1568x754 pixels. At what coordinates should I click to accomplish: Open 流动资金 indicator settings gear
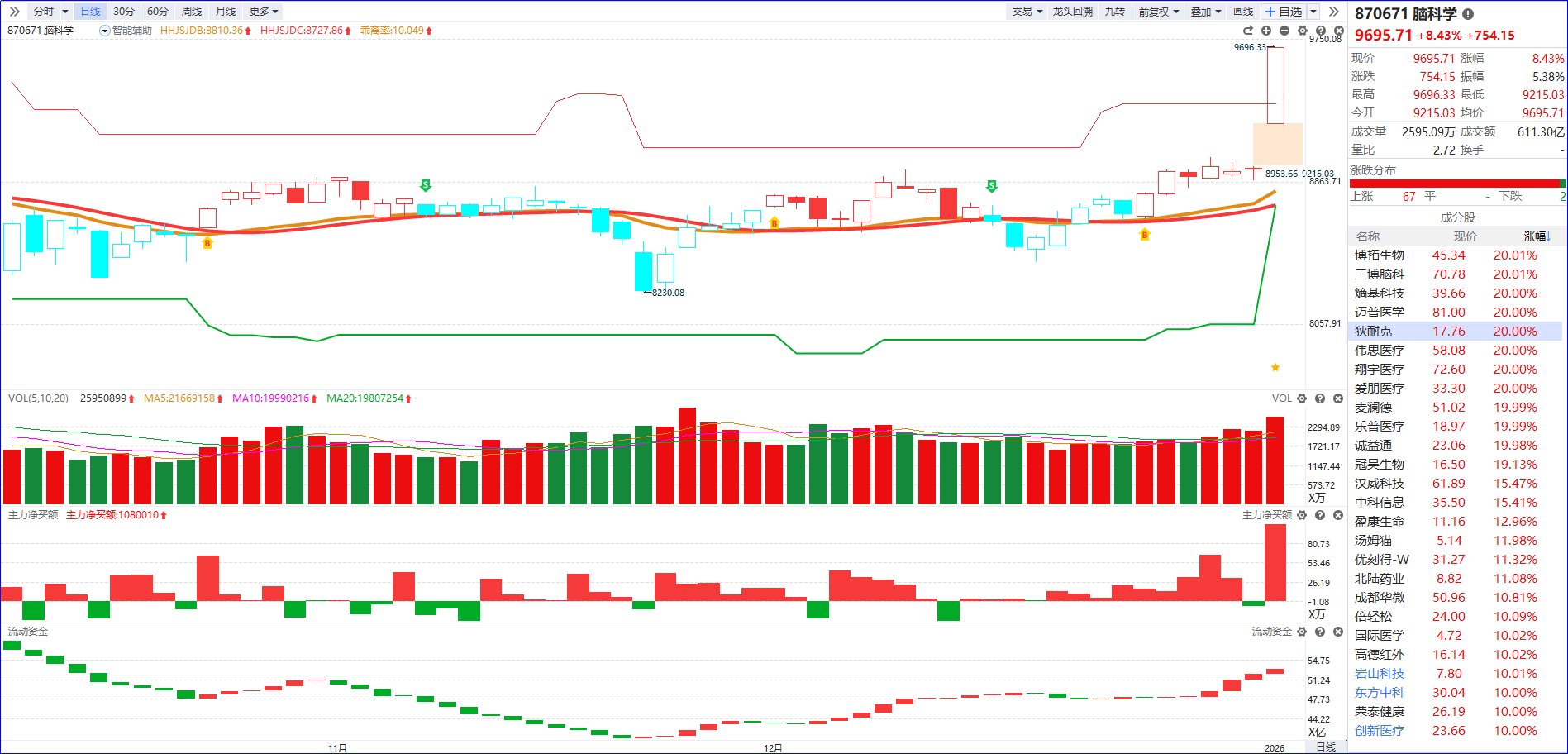click(1302, 632)
